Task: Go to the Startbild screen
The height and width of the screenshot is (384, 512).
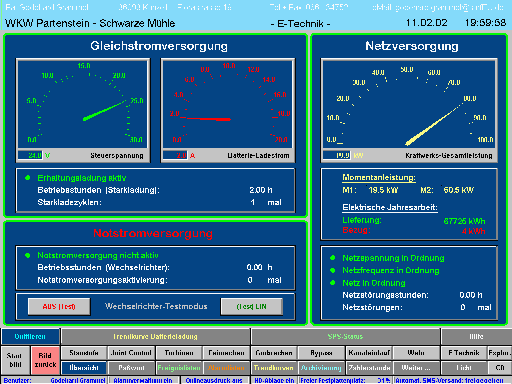Action: point(15,360)
